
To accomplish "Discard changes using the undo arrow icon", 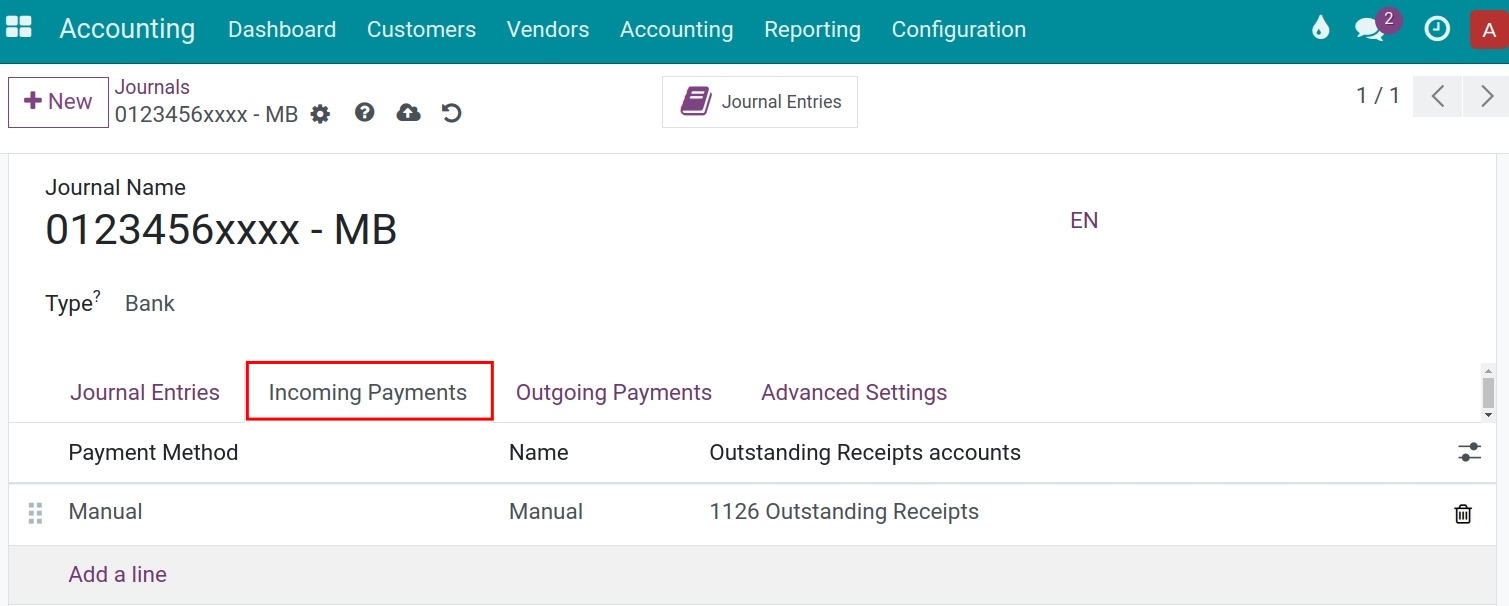I will [x=451, y=113].
